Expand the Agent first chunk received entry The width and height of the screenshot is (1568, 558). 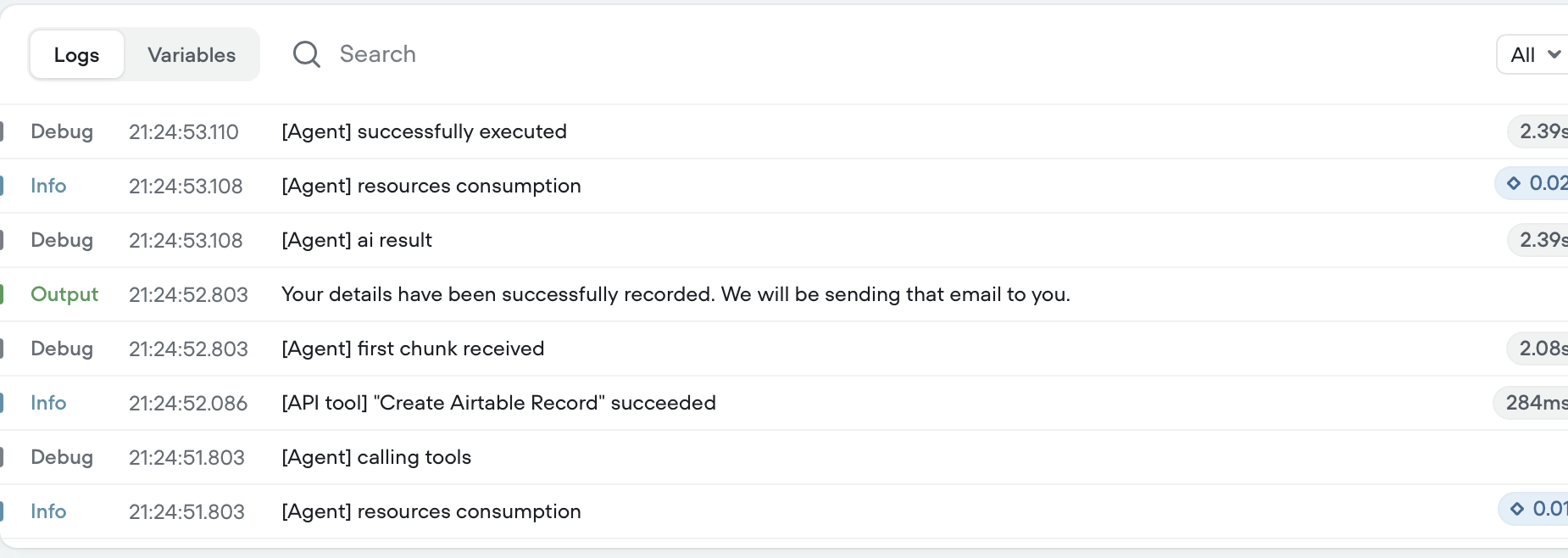(784, 349)
